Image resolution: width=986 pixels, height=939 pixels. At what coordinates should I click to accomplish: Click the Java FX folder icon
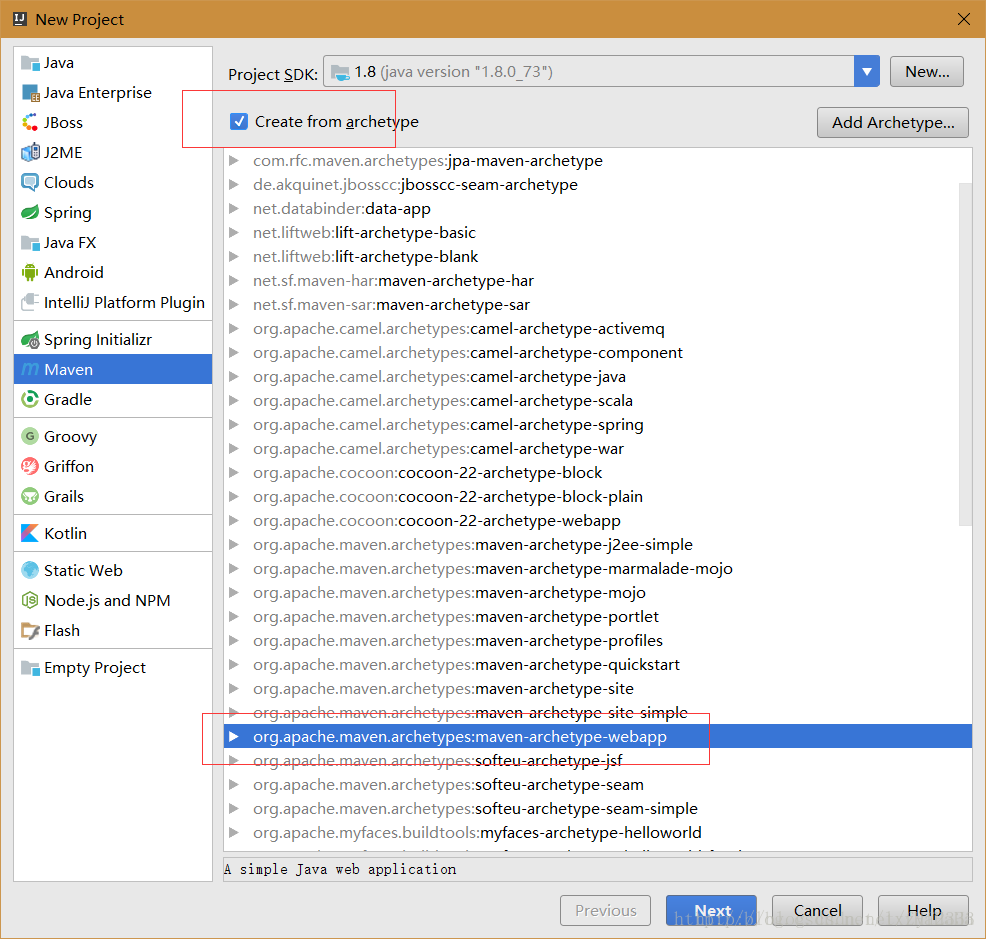tap(30, 243)
